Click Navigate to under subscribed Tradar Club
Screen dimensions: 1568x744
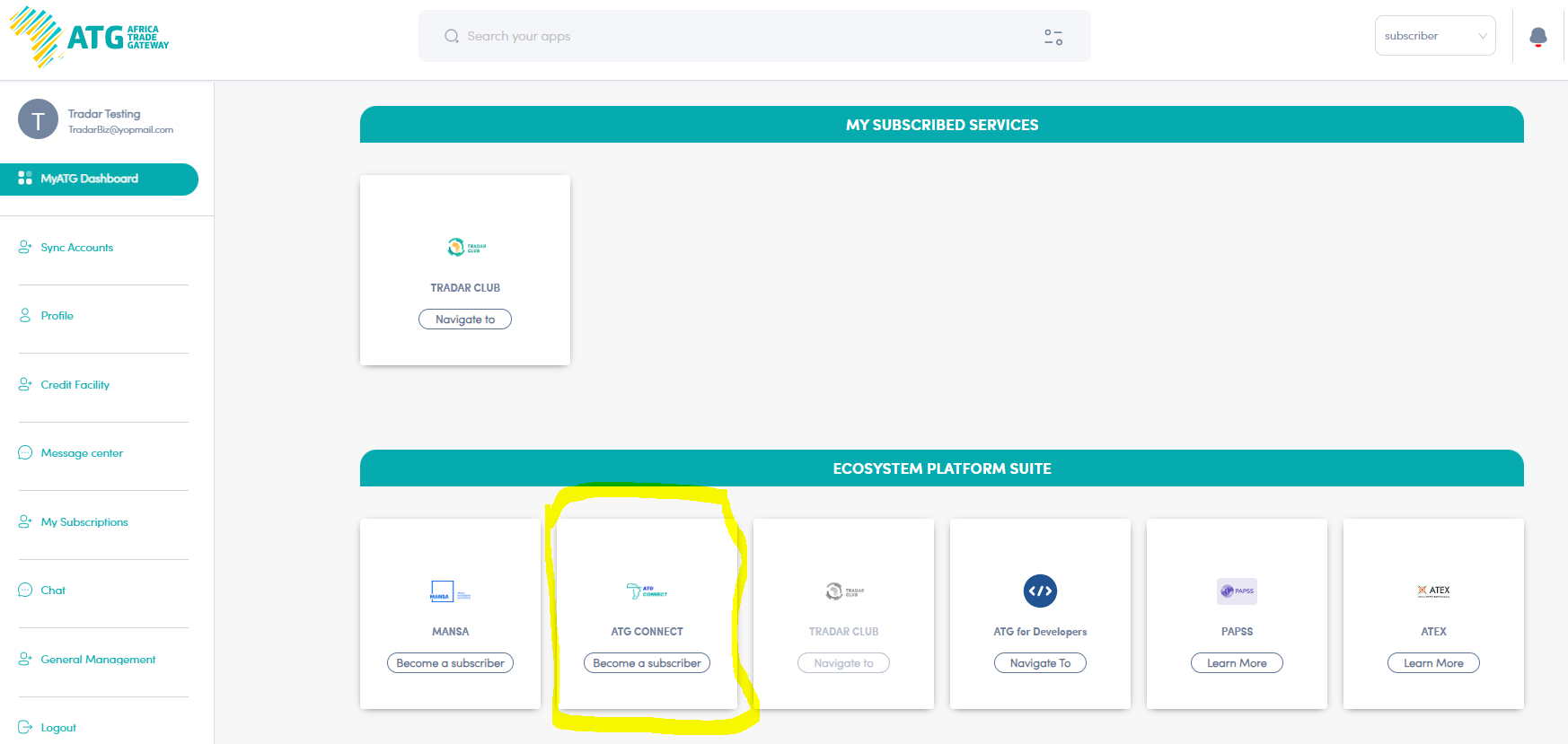pyautogui.click(x=465, y=319)
